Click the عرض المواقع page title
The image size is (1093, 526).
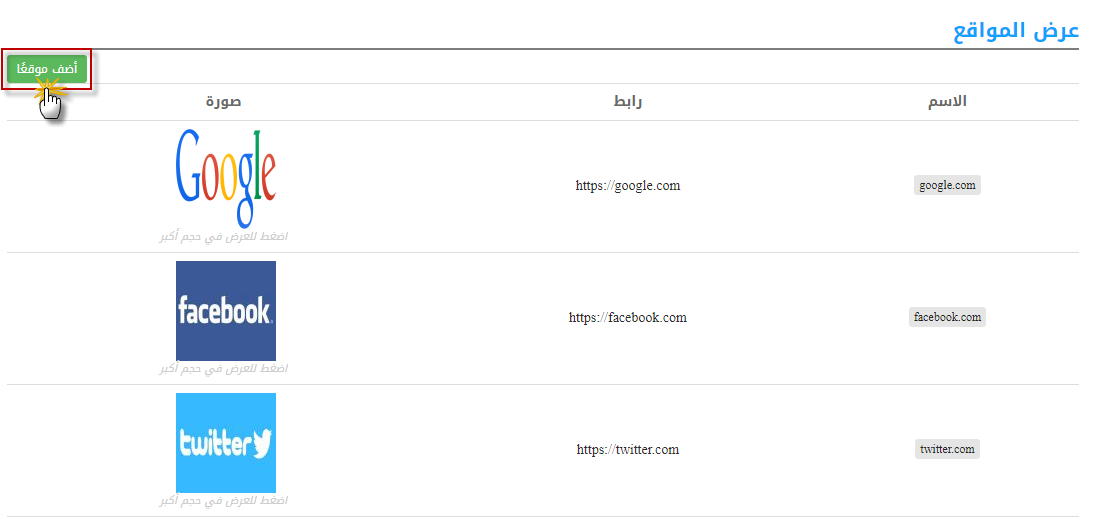coord(1016,31)
